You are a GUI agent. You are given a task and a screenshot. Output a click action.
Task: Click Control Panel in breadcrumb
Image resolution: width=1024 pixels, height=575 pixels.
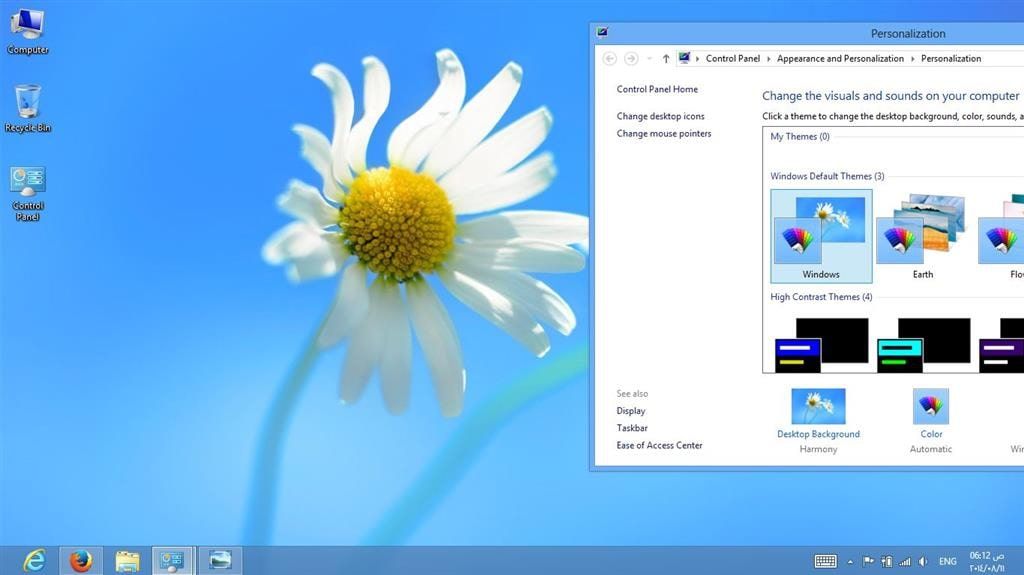point(733,58)
